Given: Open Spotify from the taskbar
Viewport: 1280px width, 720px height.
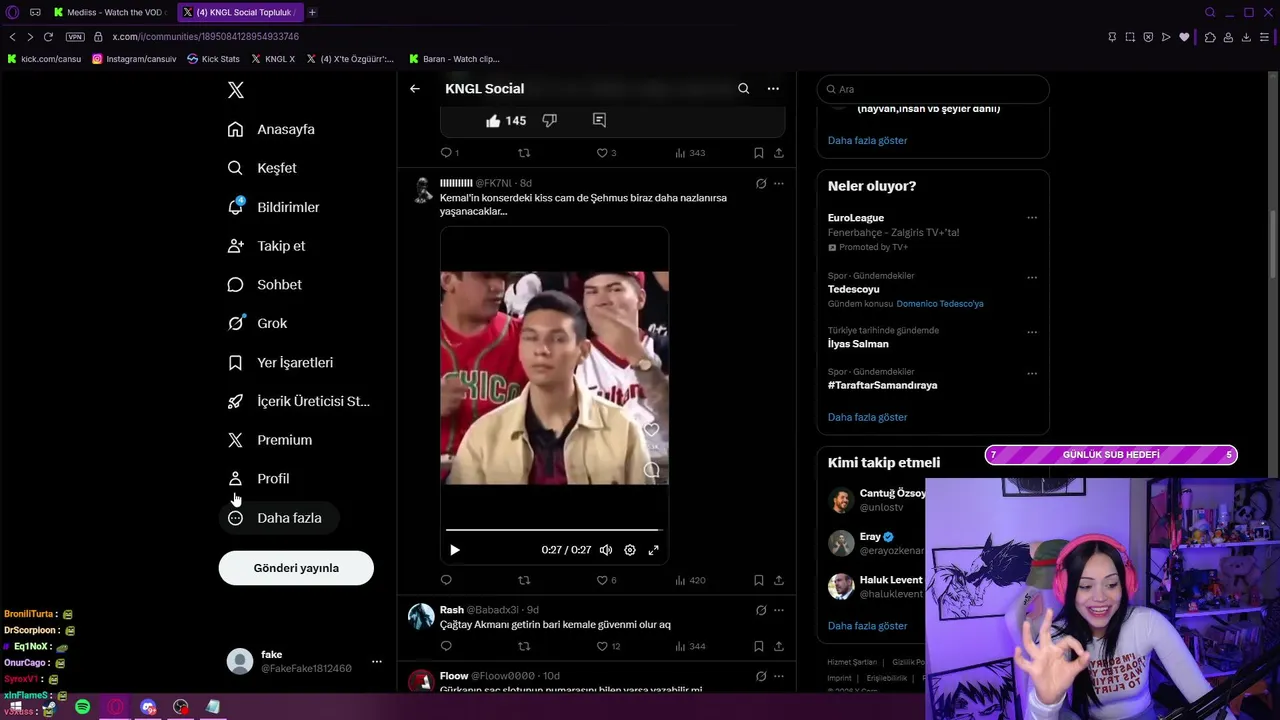Looking at the screenshot, I should (82, 707).
